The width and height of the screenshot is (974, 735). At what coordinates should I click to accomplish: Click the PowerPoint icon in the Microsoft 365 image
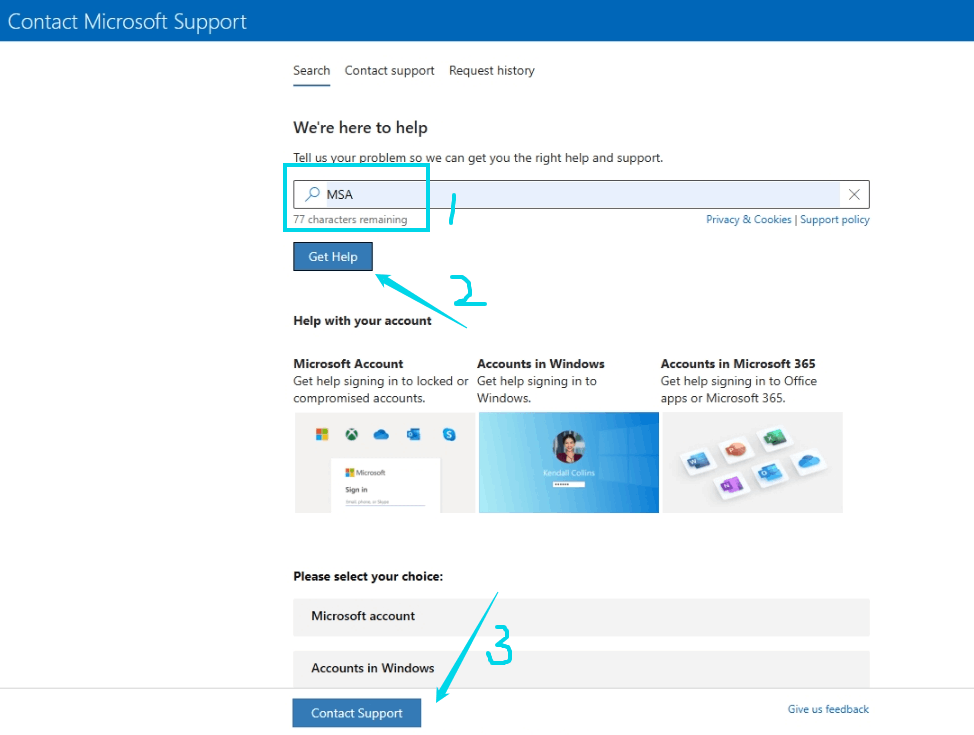736,451
